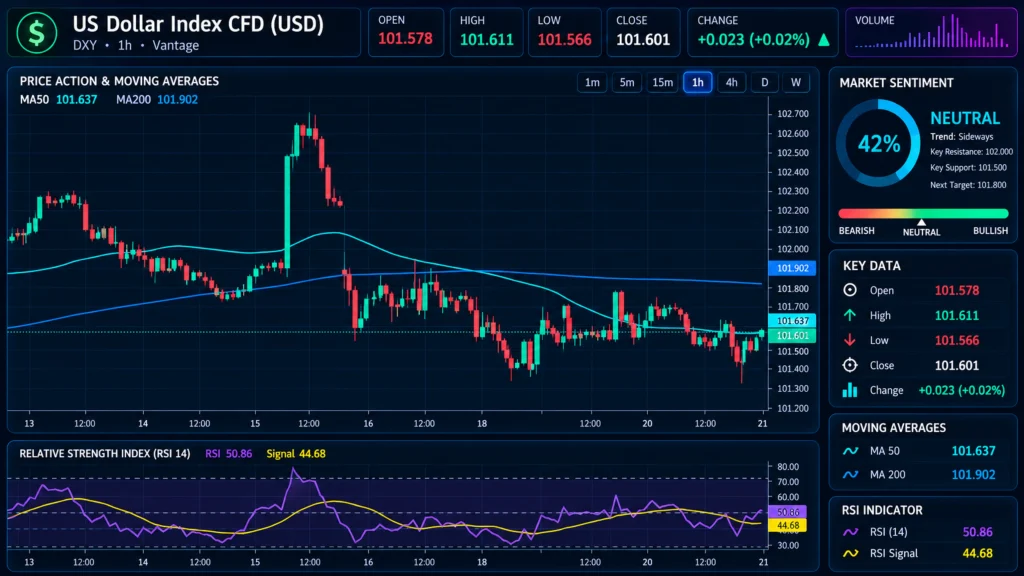
Task: Click the MA 200 value 101.902 in side panel
Action: tap(973, 475)
